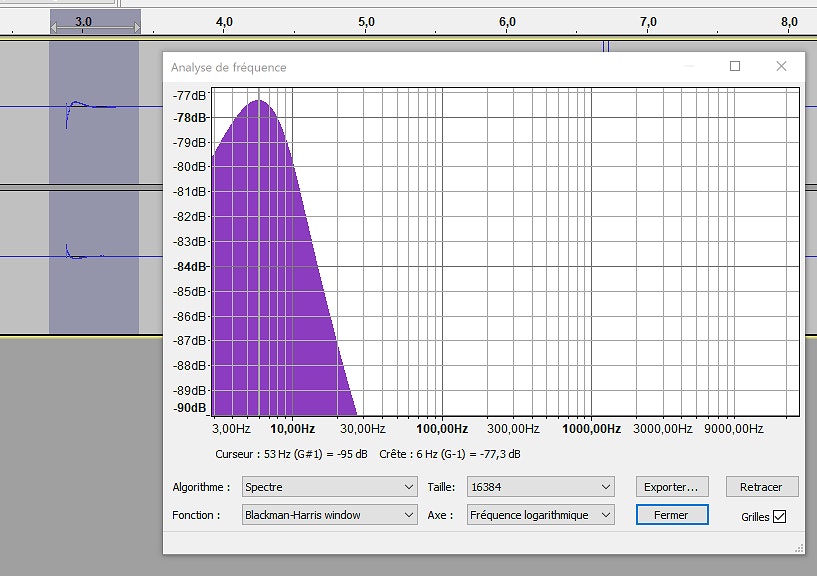
Task: Maximize the Analyse de fréquence dialog
Action: pos(735,67)
